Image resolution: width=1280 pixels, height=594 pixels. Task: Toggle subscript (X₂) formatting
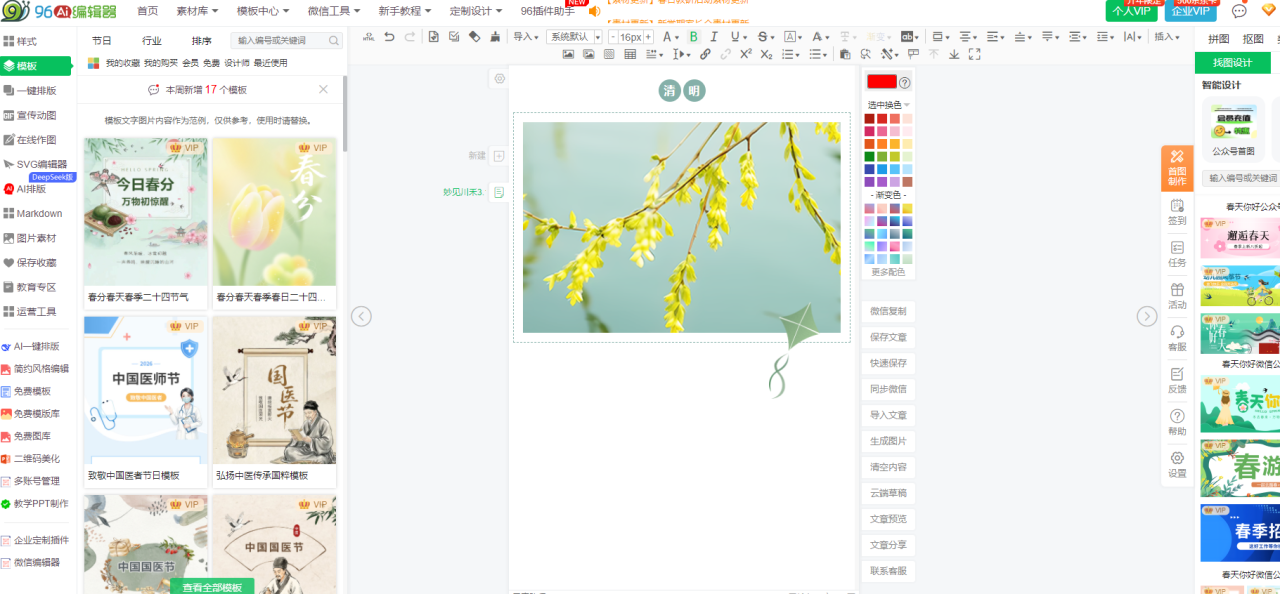[x=766, y=54]
